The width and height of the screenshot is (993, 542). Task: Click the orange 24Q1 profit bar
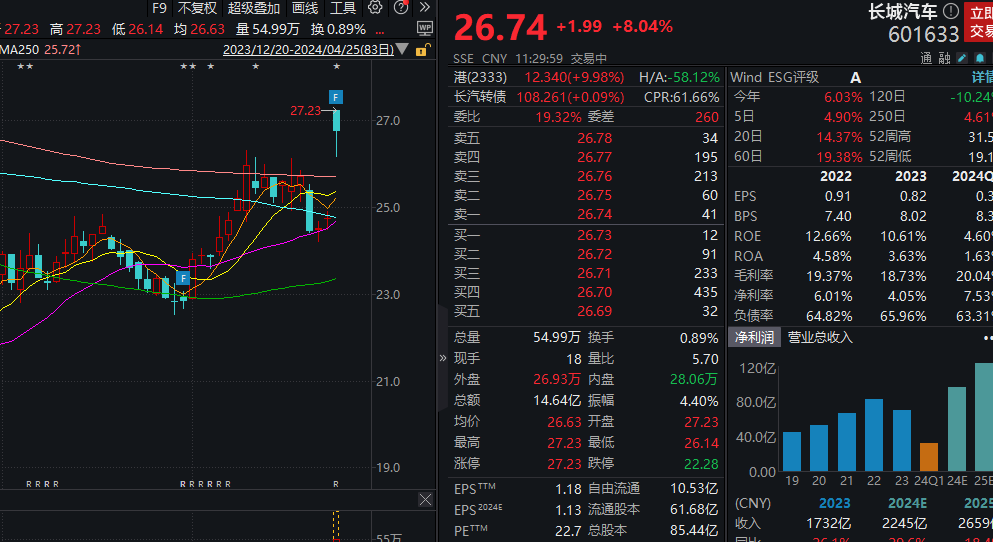[929, 457]
